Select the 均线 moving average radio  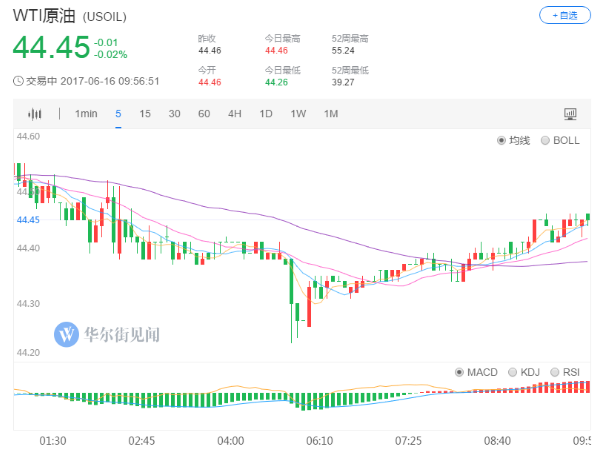click(x=502, y=141)
